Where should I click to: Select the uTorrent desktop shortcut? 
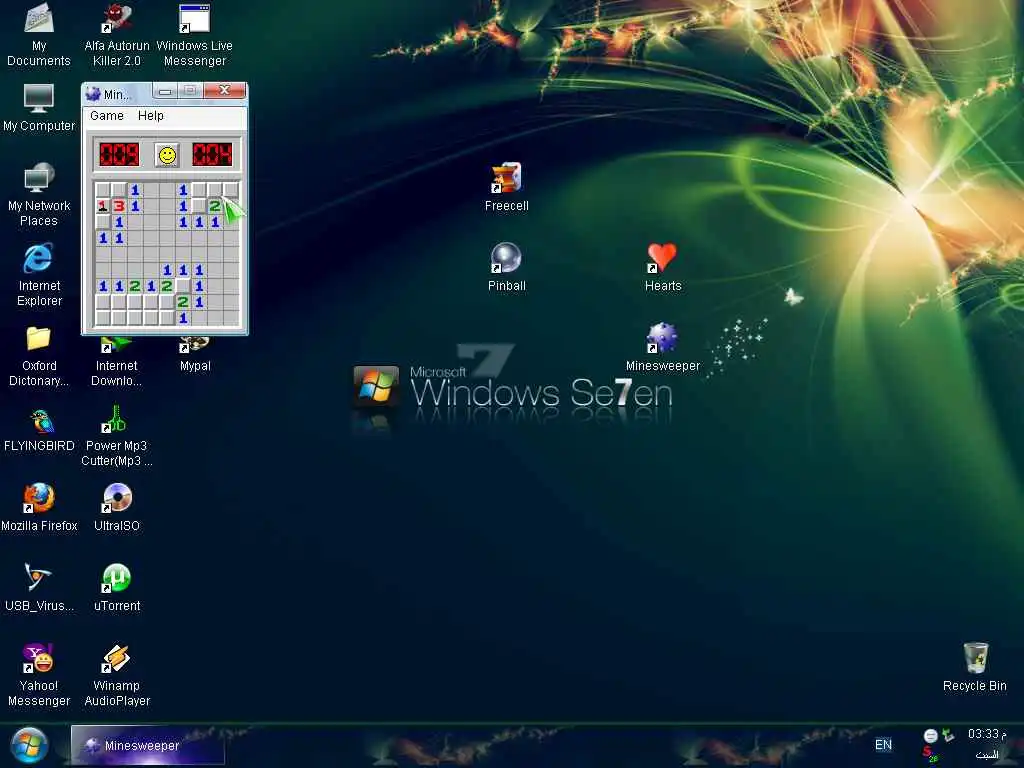(117, 587)
